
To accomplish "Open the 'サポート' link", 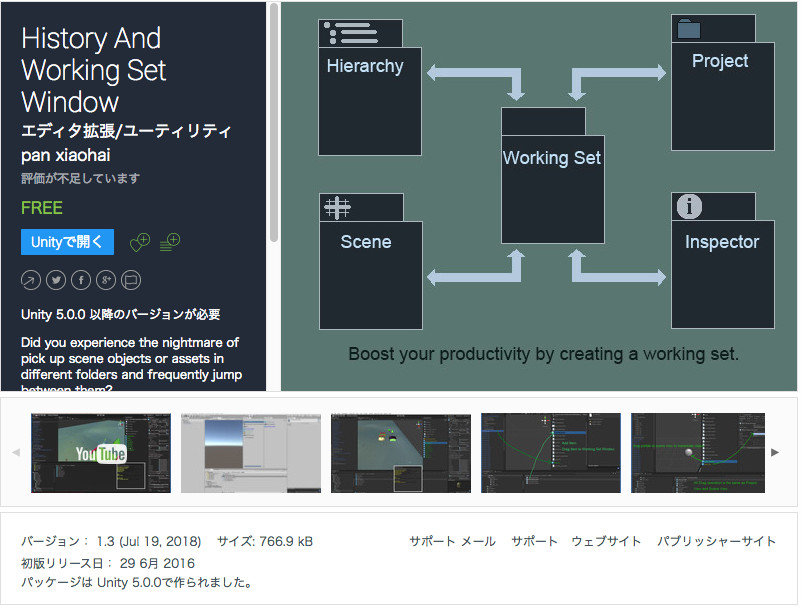I will point(534,541).
